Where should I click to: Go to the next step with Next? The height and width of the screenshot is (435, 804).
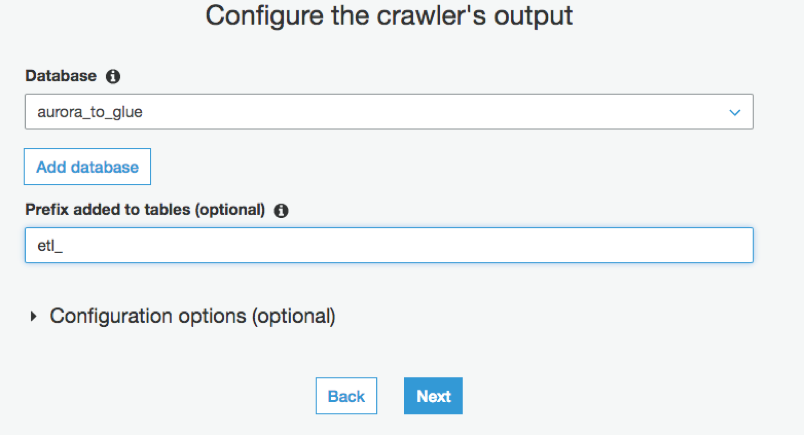pyautogui.click(x=433, y=396)
